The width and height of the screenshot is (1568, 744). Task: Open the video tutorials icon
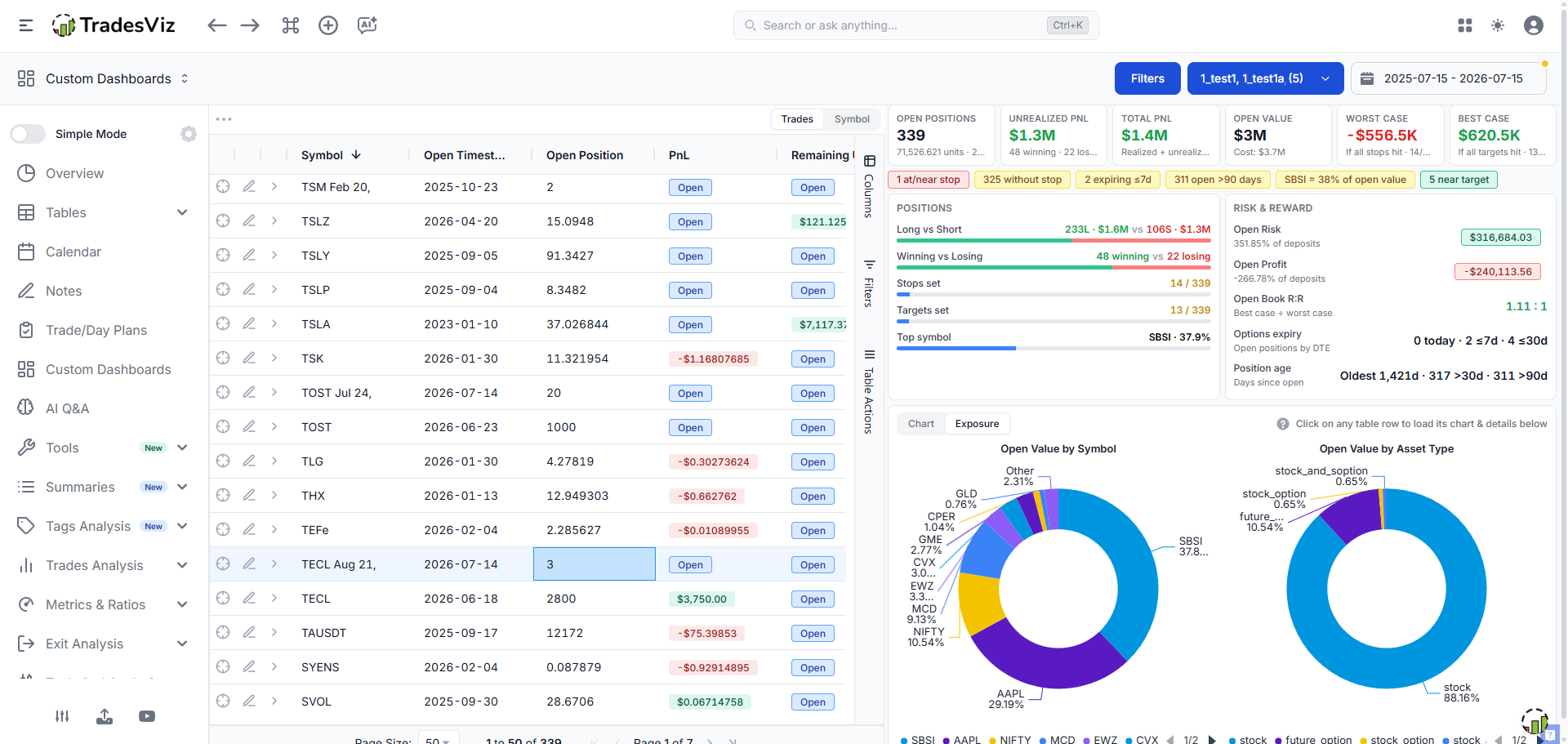(147, 716)
